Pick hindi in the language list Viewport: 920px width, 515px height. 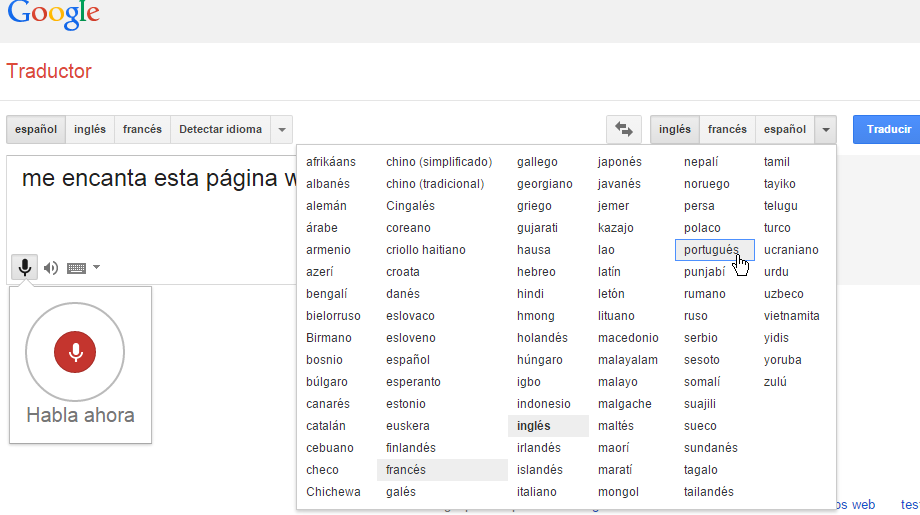click(530, 294)
